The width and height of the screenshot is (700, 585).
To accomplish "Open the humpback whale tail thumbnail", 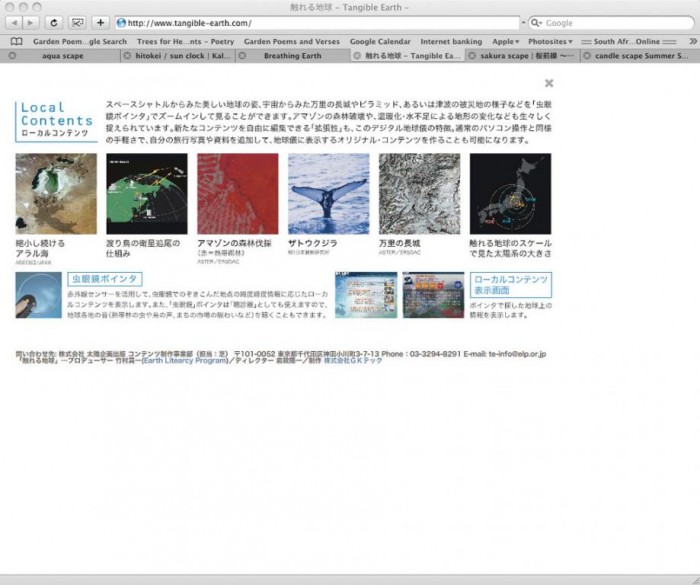I will click(329, 194).
